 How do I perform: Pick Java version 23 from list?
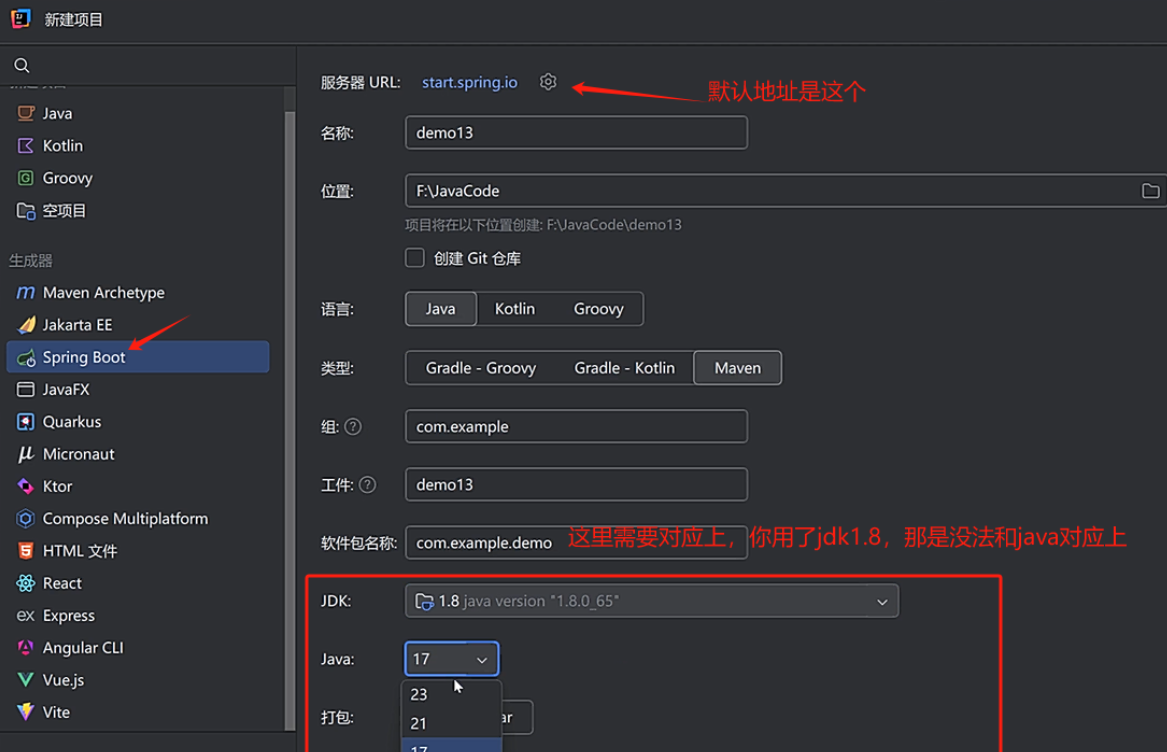tap(452, 694)
